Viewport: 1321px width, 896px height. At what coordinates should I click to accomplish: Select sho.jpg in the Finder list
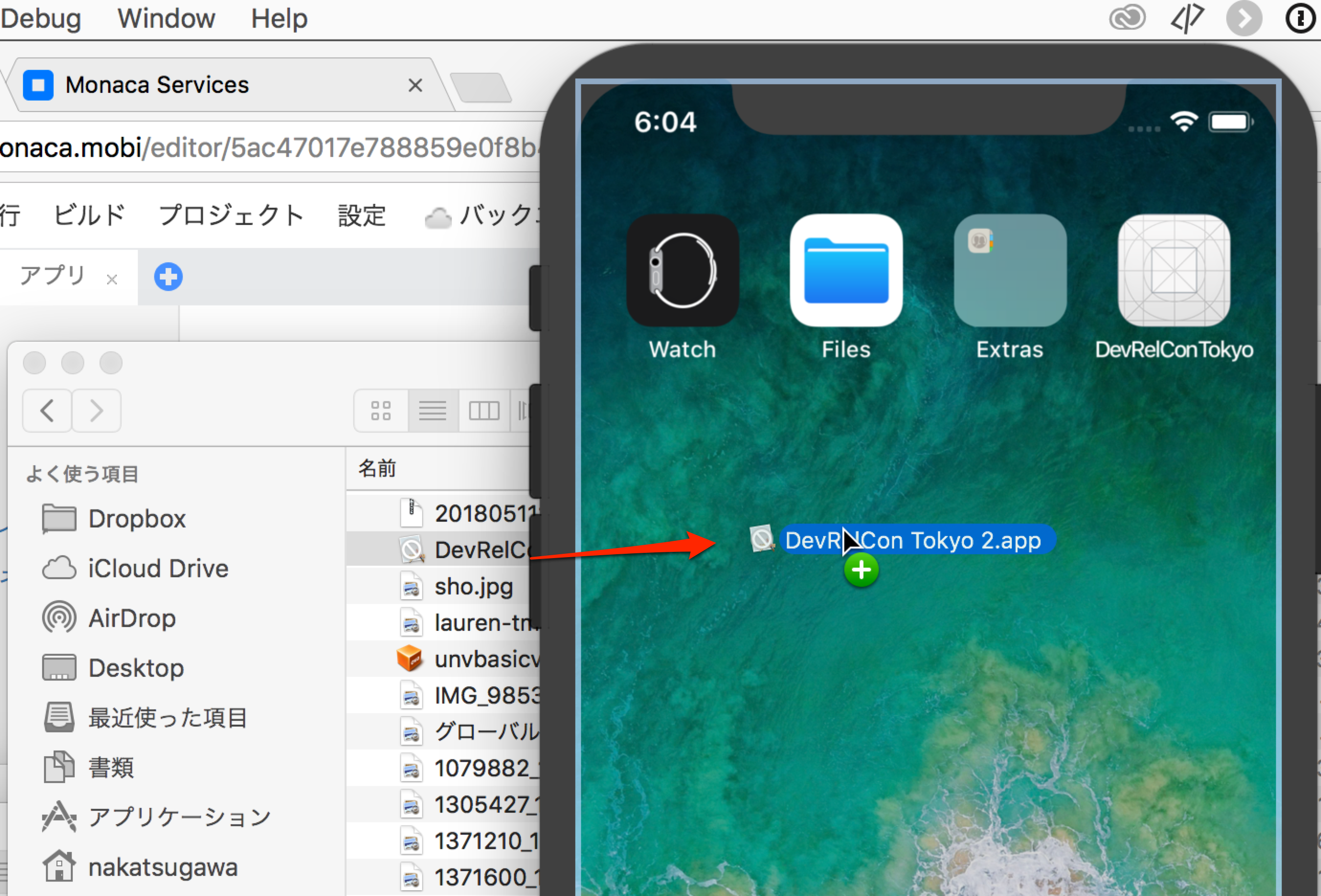[443, 586]
